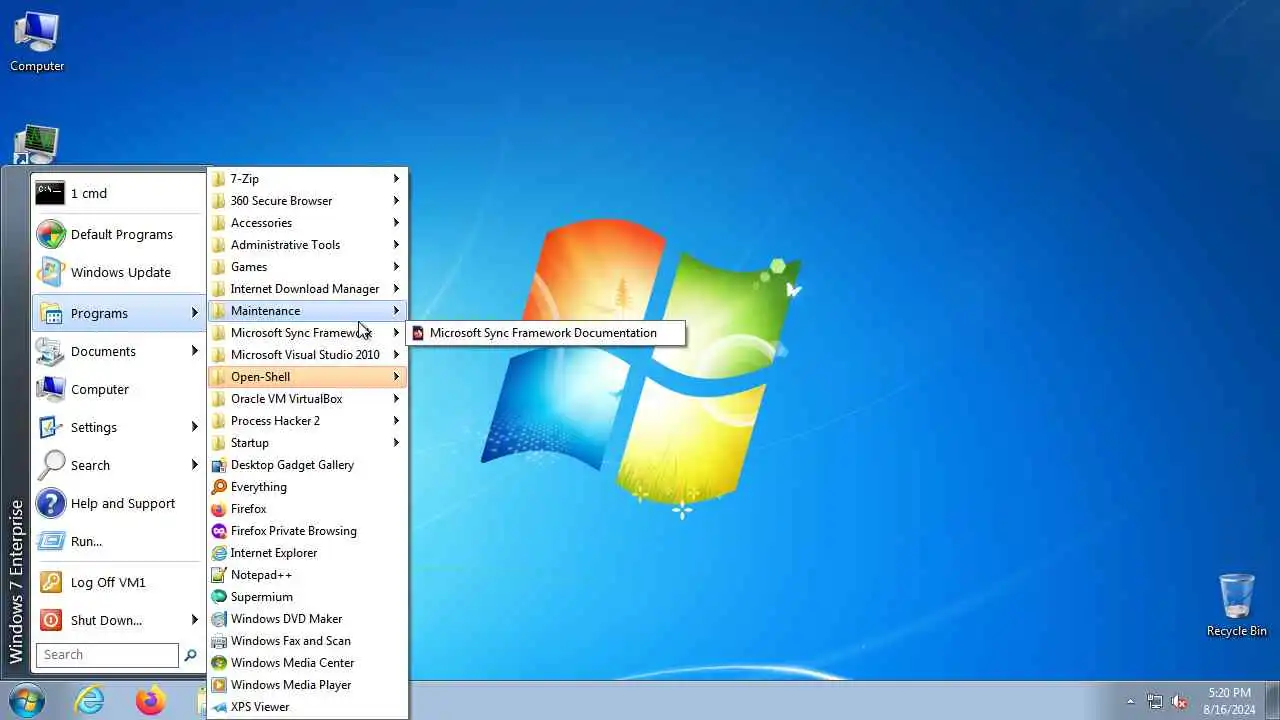Click the Firefox icon in Programs menu
Viewport: 1280px width, 720px height.
[219, 509]
